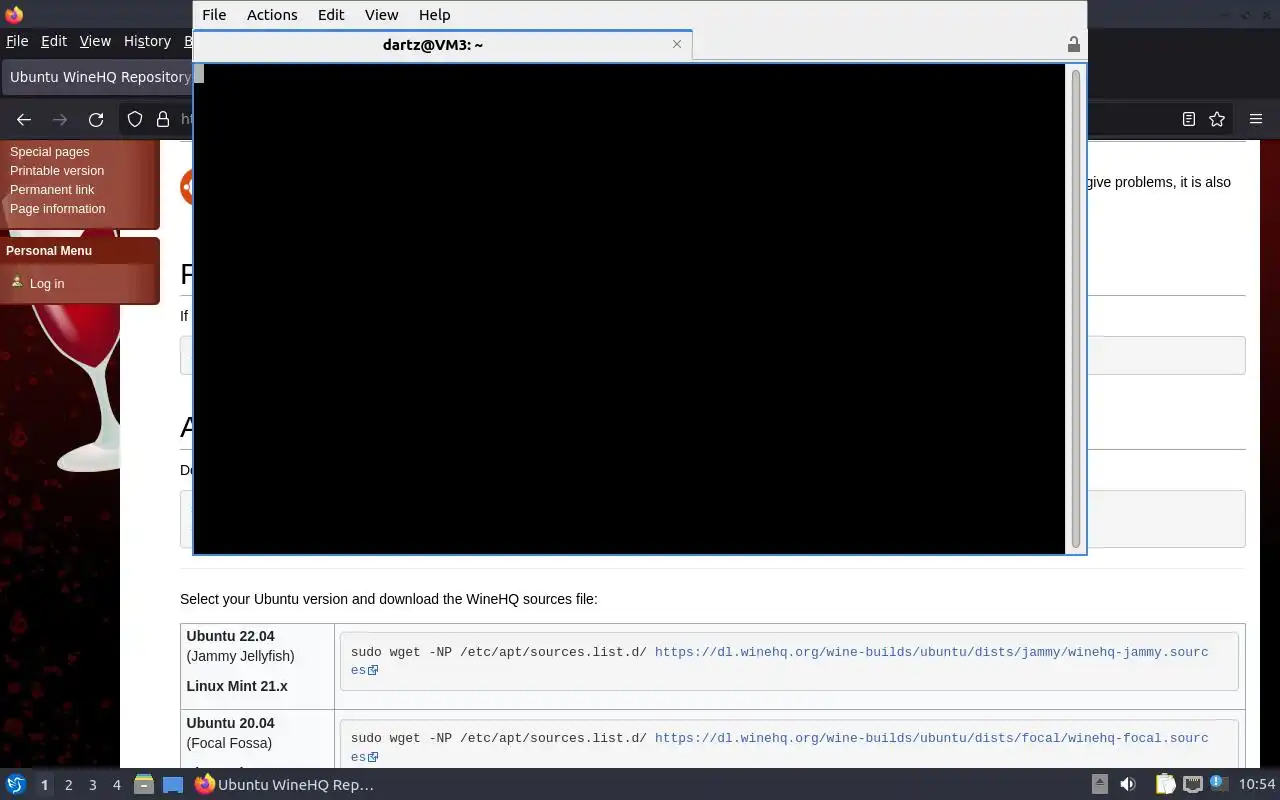Click the Linux Mint 21.x text
The image size is (1280, 800).
coord(237,686)
